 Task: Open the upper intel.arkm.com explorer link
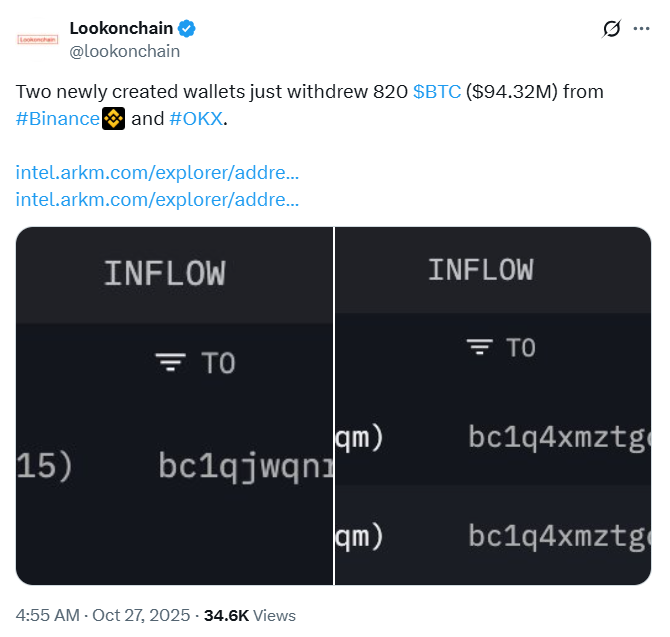coord(158,173)
